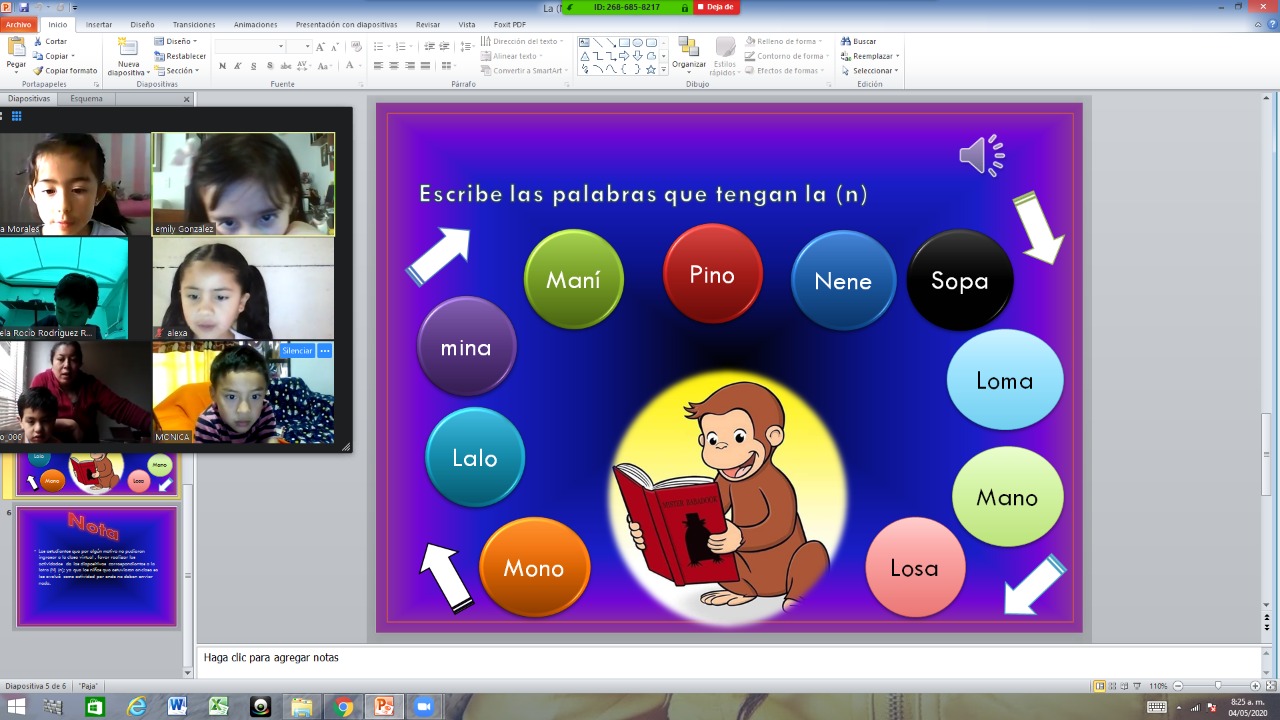Open Fuente dialog launcher

coord(360,85)
